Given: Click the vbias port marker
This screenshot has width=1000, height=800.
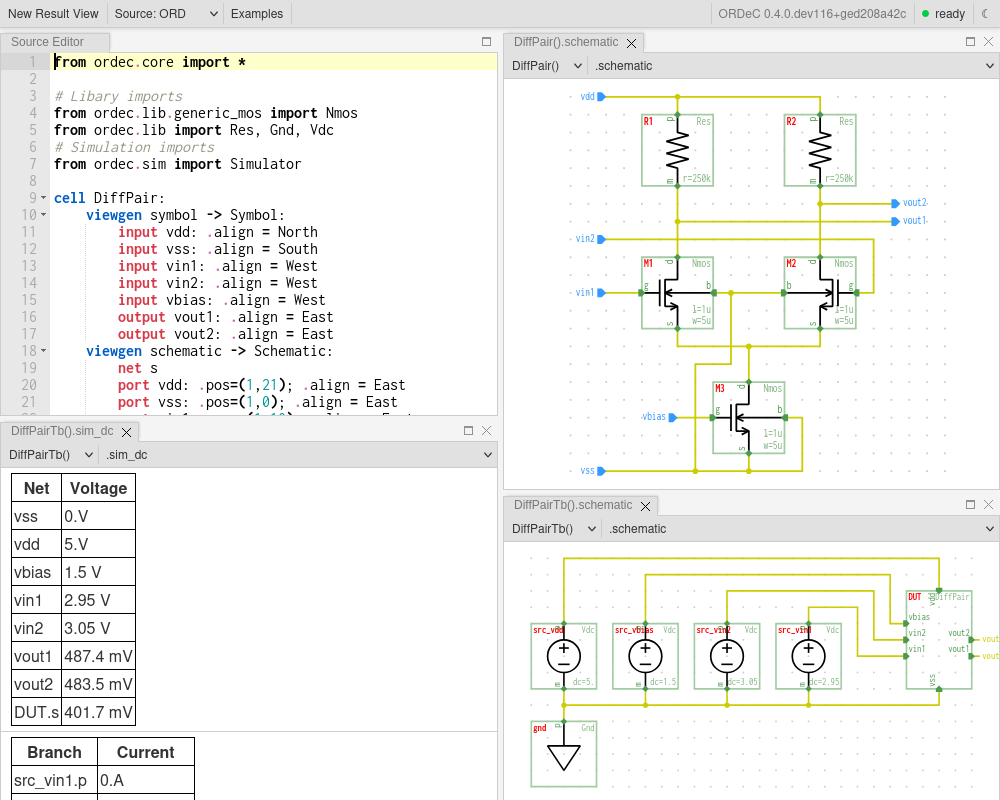Looking at the screenshot, I should tap(672, 418).
